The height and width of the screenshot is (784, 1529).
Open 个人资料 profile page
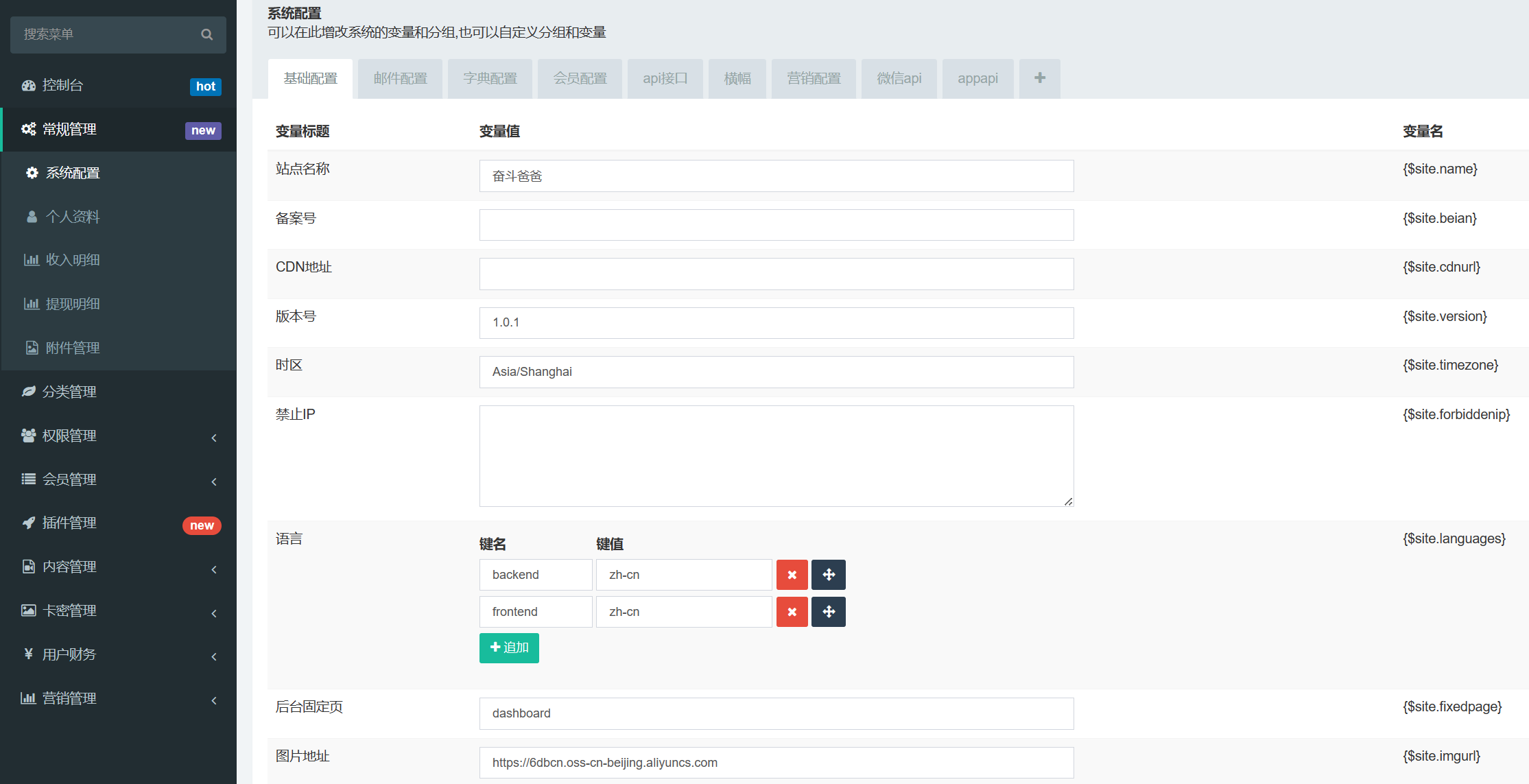tap(118, 217)
